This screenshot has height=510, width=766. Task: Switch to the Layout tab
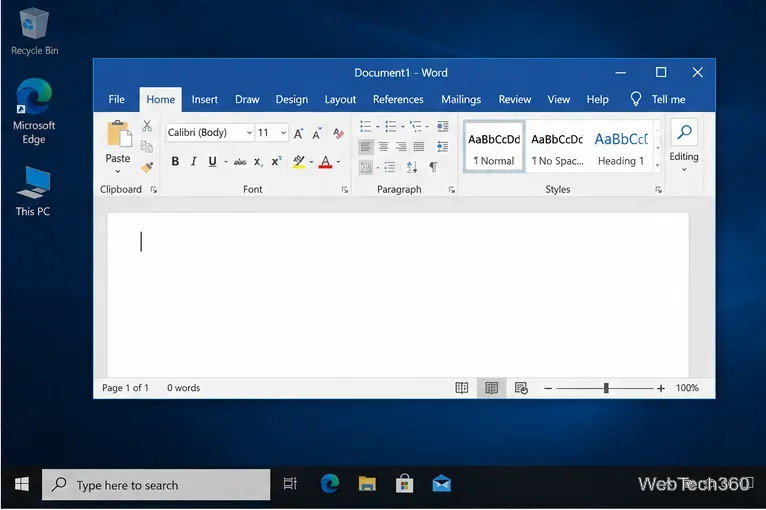[x=340, y=99]
